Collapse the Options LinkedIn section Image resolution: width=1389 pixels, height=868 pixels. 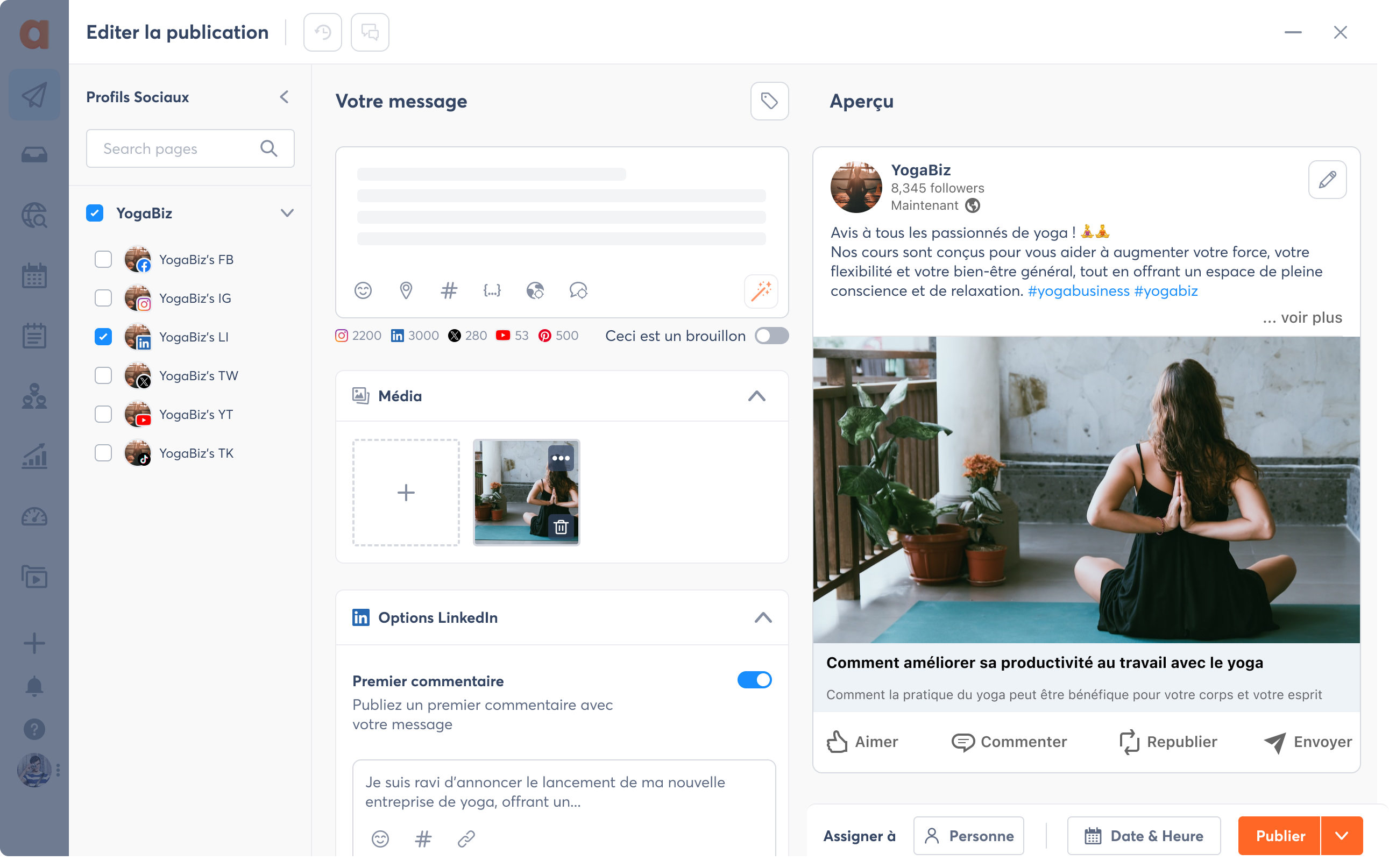pyautogui.click(x=763, y=618)
